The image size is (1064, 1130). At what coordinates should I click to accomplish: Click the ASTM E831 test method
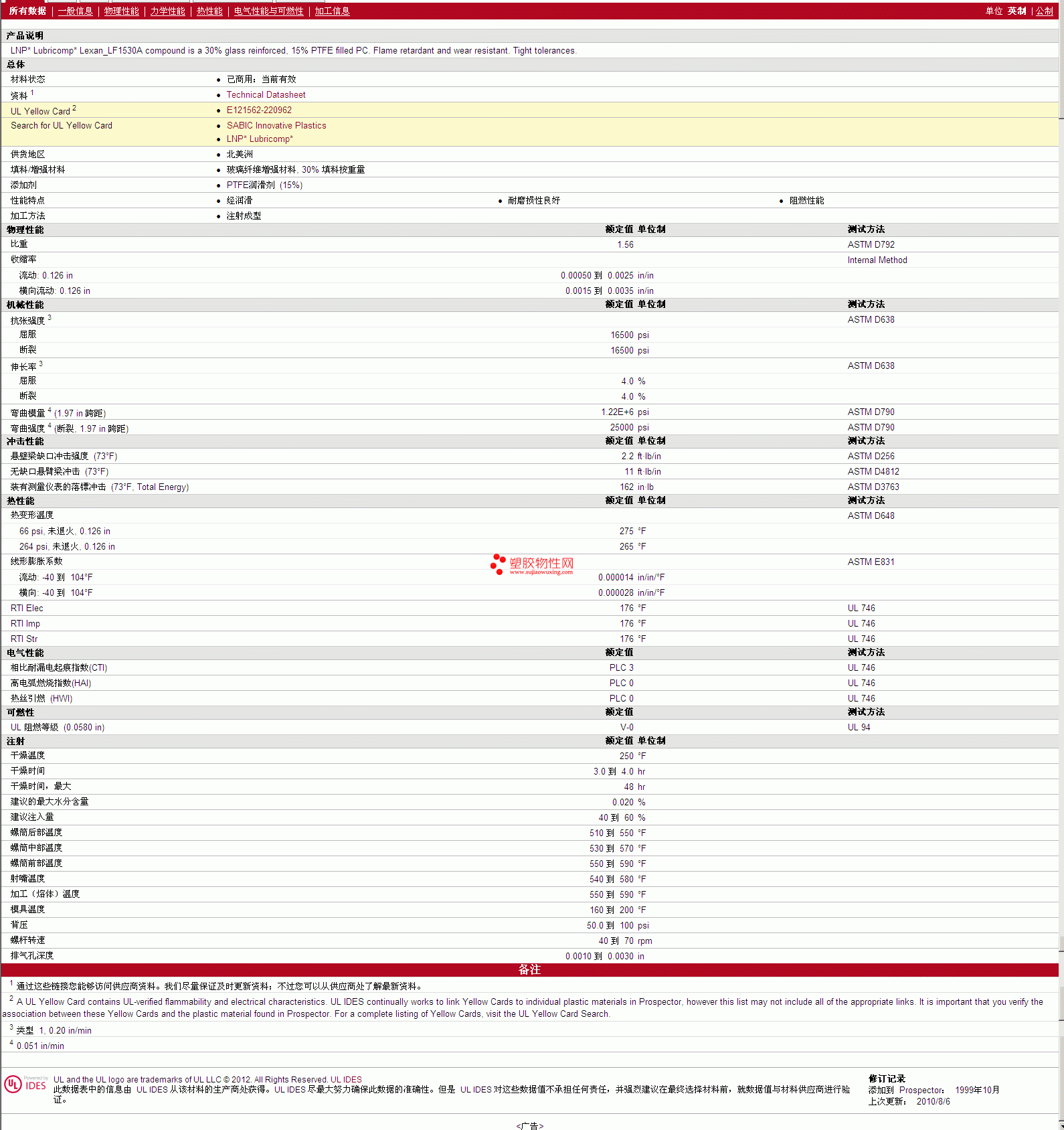pos(871,562)
